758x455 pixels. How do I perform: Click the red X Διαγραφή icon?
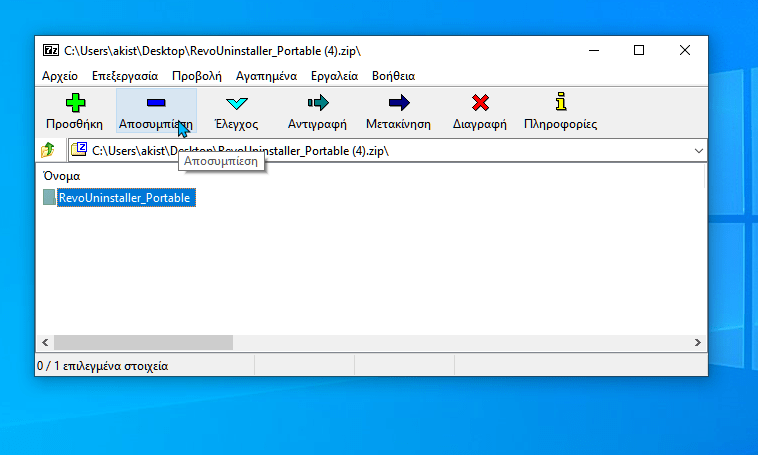[x=480, y=103]
